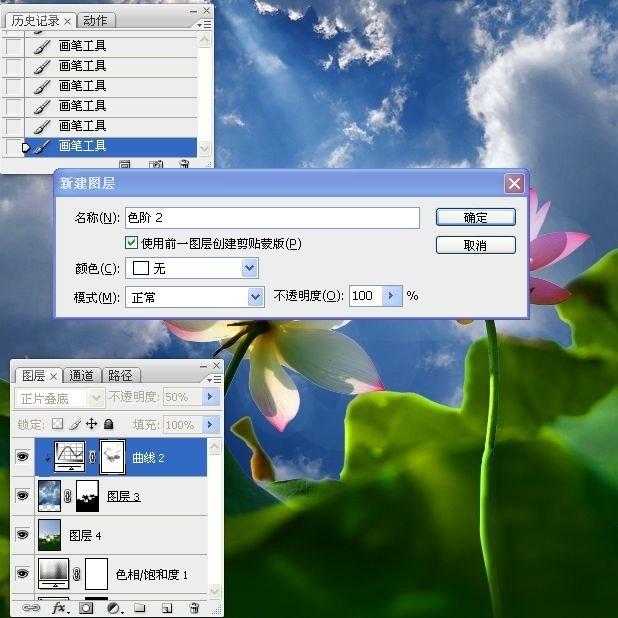Select the 图层 3 layer mask thumbnail
Screen dimensions: 618x618
coord(87,496)
